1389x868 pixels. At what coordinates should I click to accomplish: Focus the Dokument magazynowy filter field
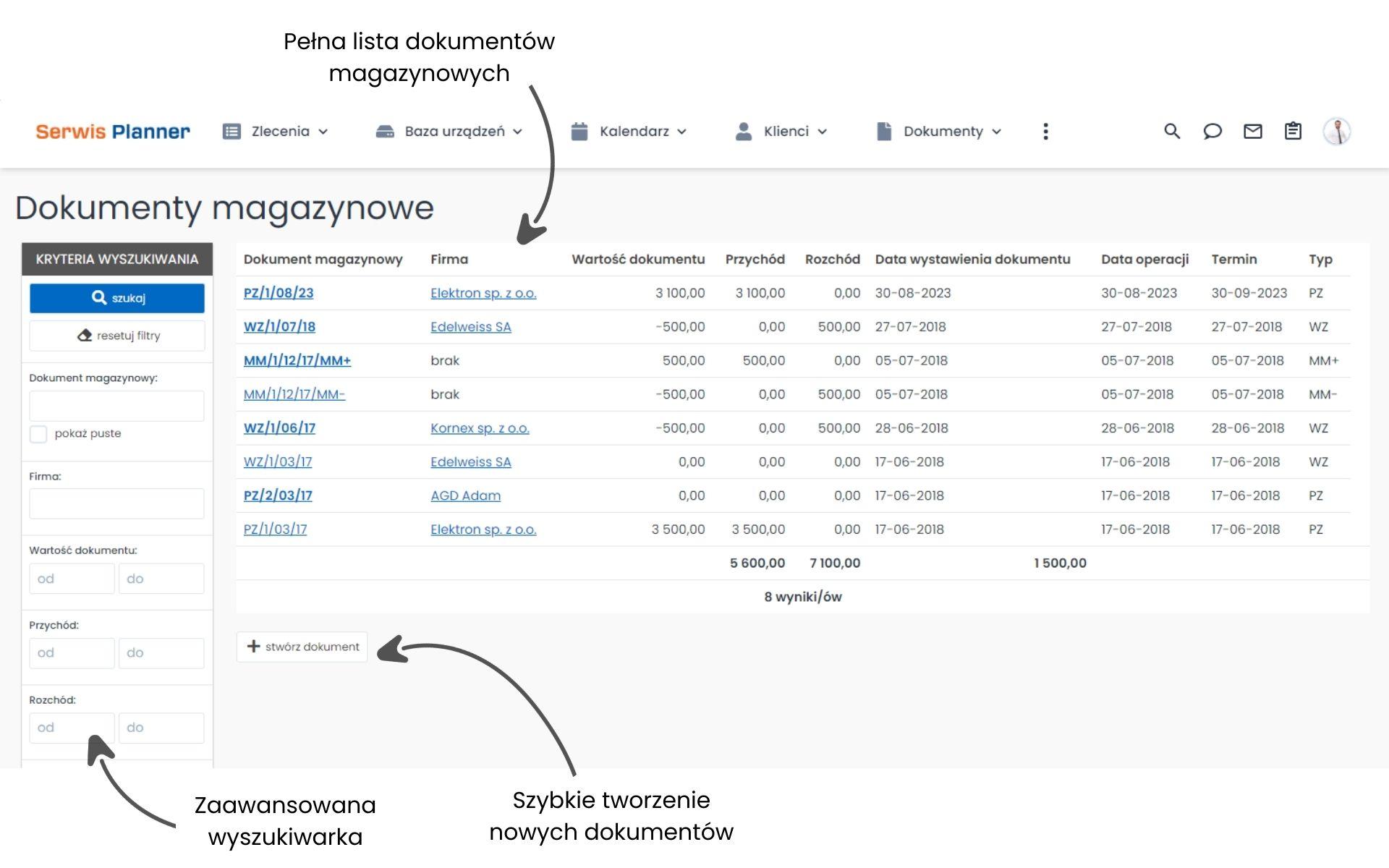[x=117, y=406]
